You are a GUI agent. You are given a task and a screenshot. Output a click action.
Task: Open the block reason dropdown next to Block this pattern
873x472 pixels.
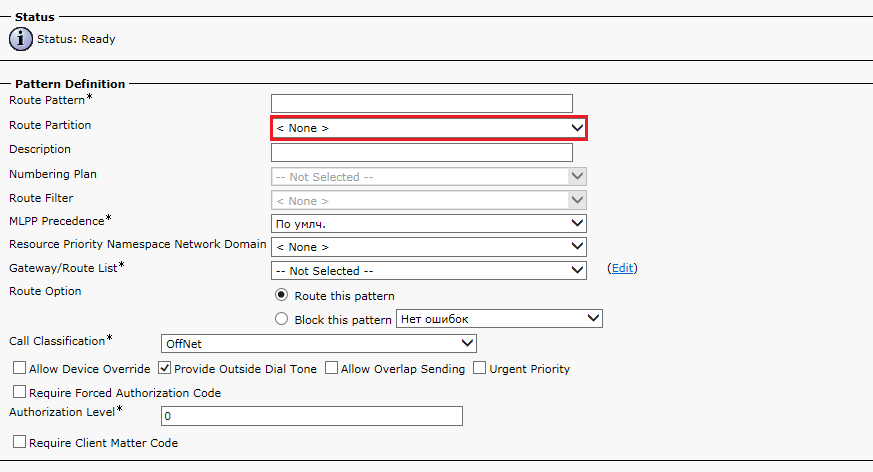point(499,319)
